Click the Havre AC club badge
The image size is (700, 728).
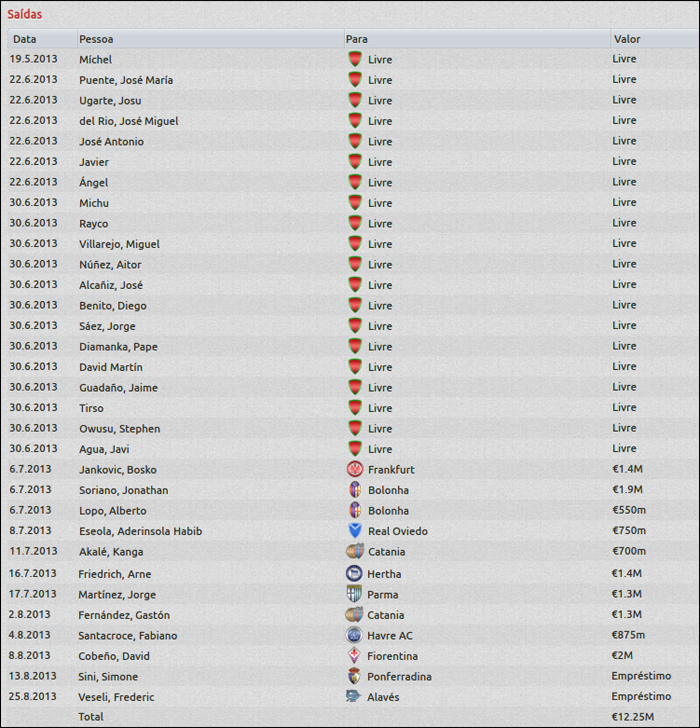(x=354, y=635)
